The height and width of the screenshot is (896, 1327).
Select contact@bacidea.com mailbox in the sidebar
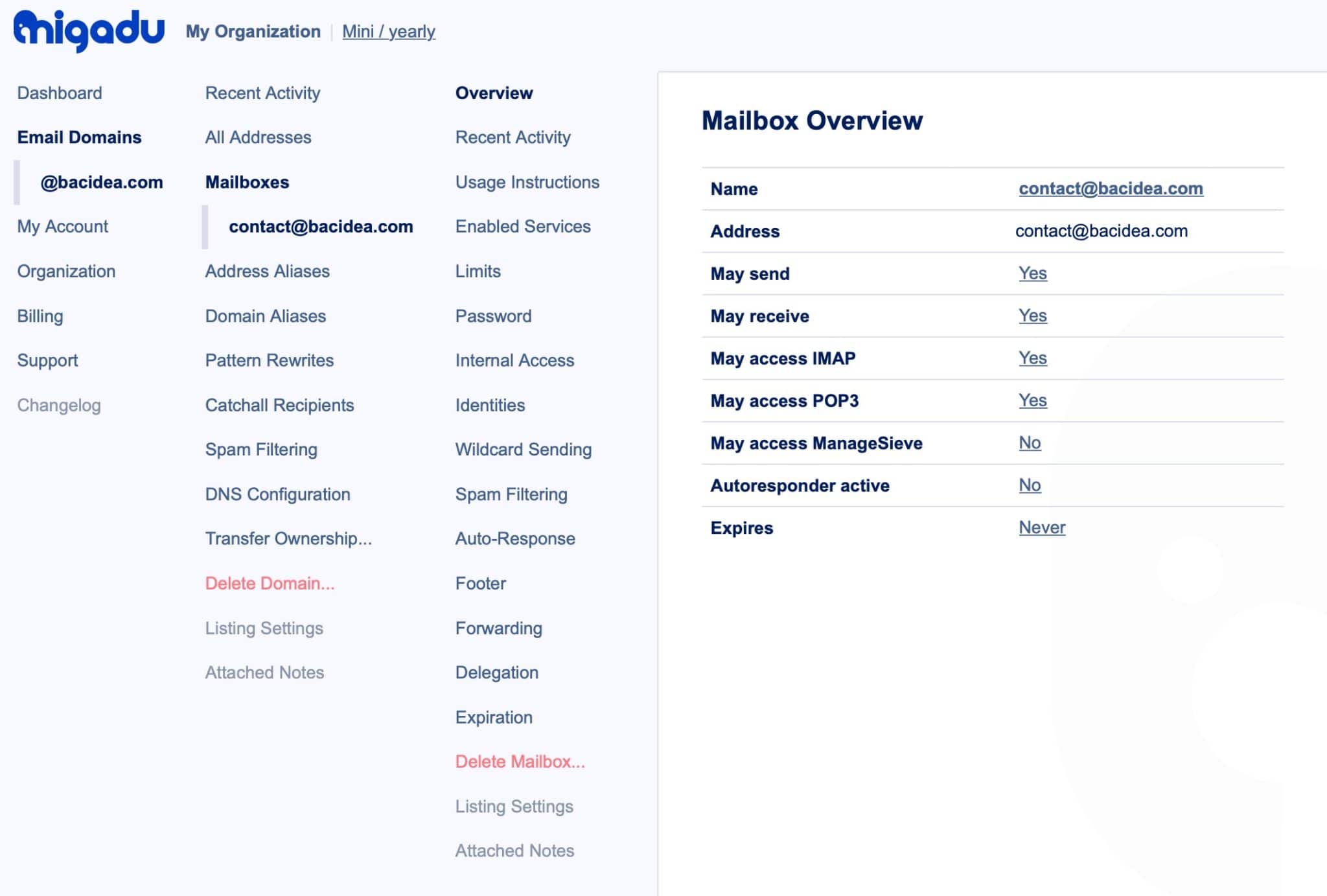pyautogui.click(x=321, y=226)
